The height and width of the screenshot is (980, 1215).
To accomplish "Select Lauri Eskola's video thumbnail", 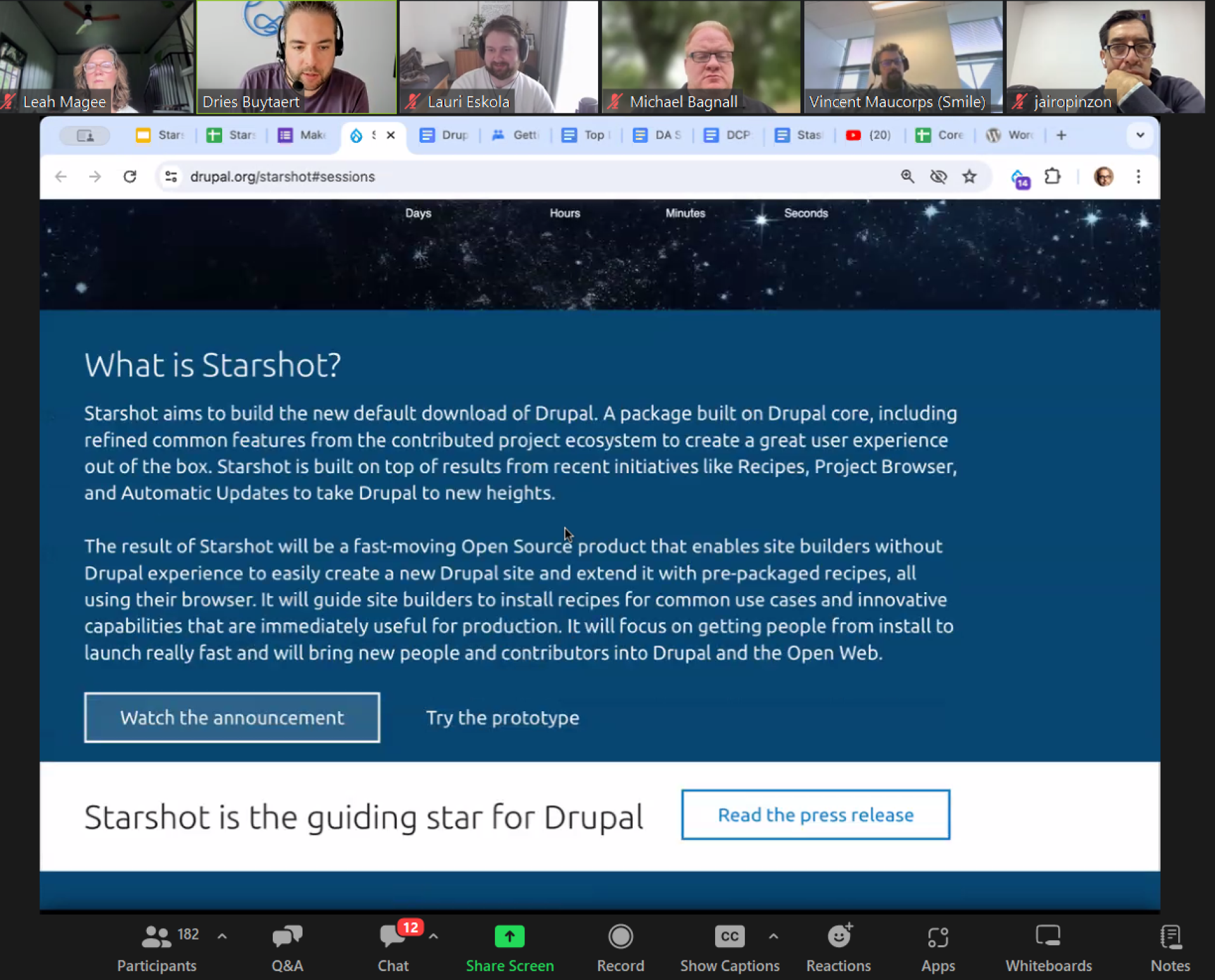I will pyautogui.click(x=499, y=57).
